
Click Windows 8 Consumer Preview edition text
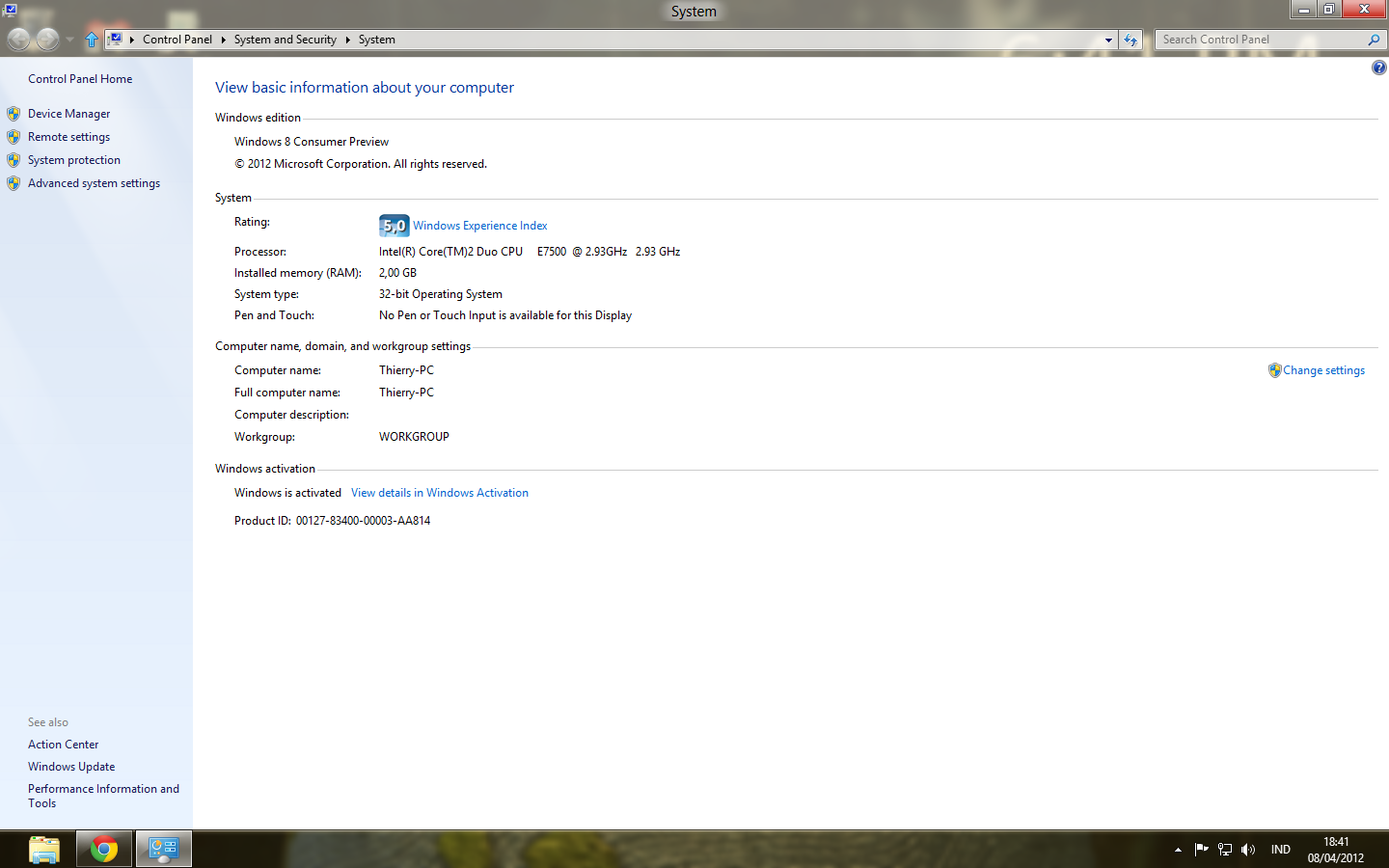point(312,142)
